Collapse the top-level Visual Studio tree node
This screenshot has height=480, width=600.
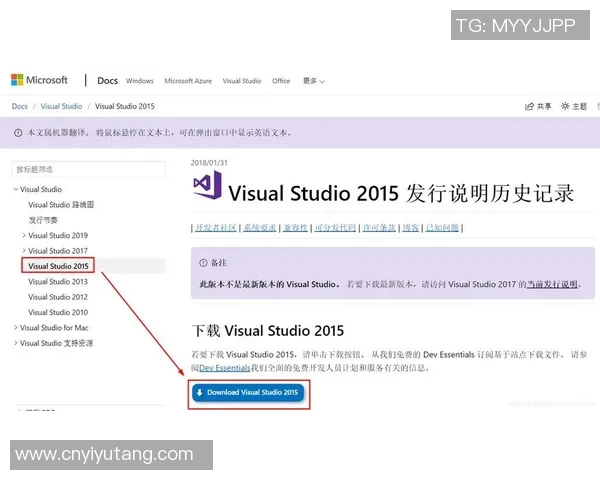pyautogui.click(x=15, y=189)
